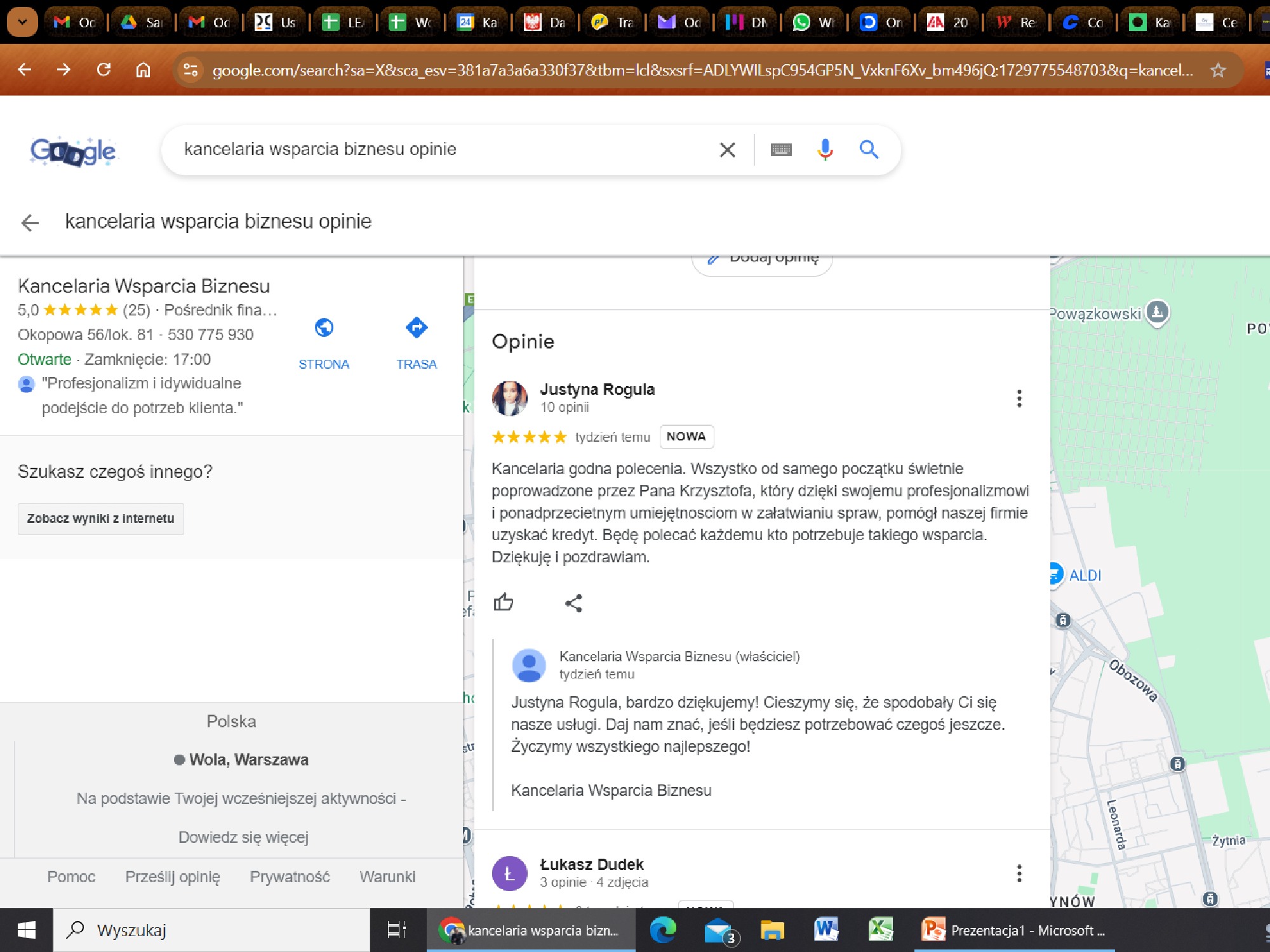Image resolution: width=1270 pixels, height=952 pixels.
Task: Open the business website via the STRONA globe icon
Action: (x=324, y=327)
